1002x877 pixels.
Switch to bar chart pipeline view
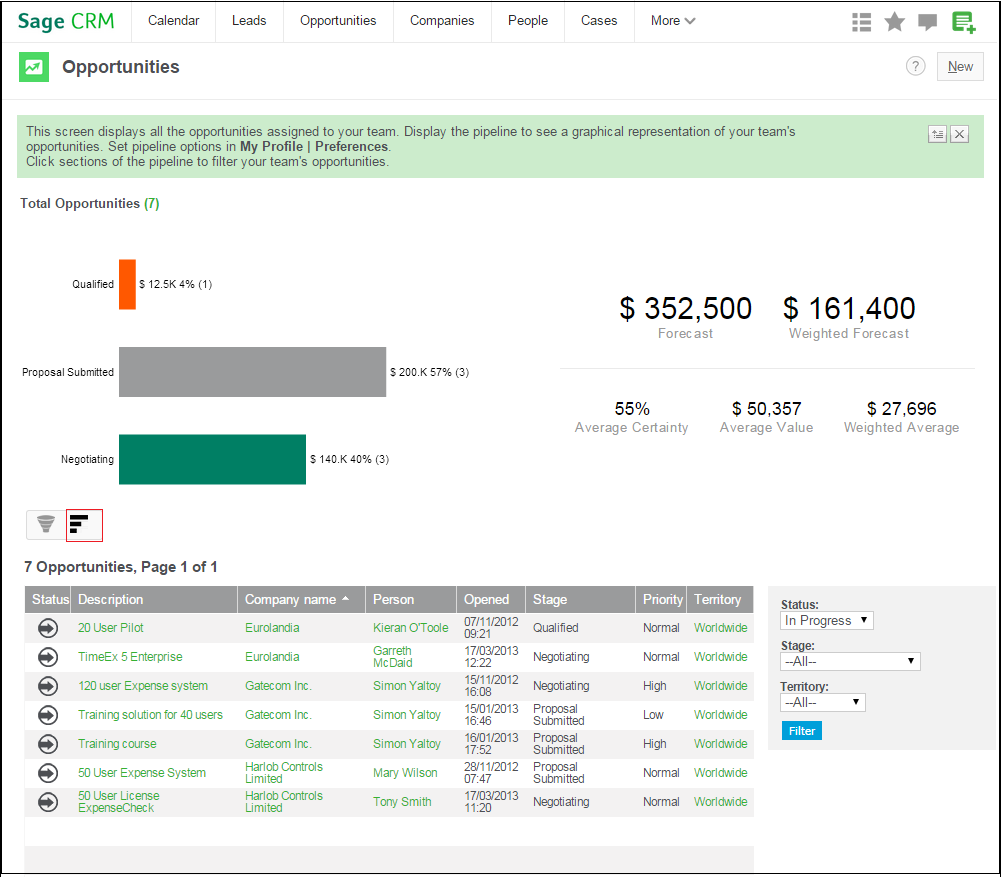[x=84, y=525]
